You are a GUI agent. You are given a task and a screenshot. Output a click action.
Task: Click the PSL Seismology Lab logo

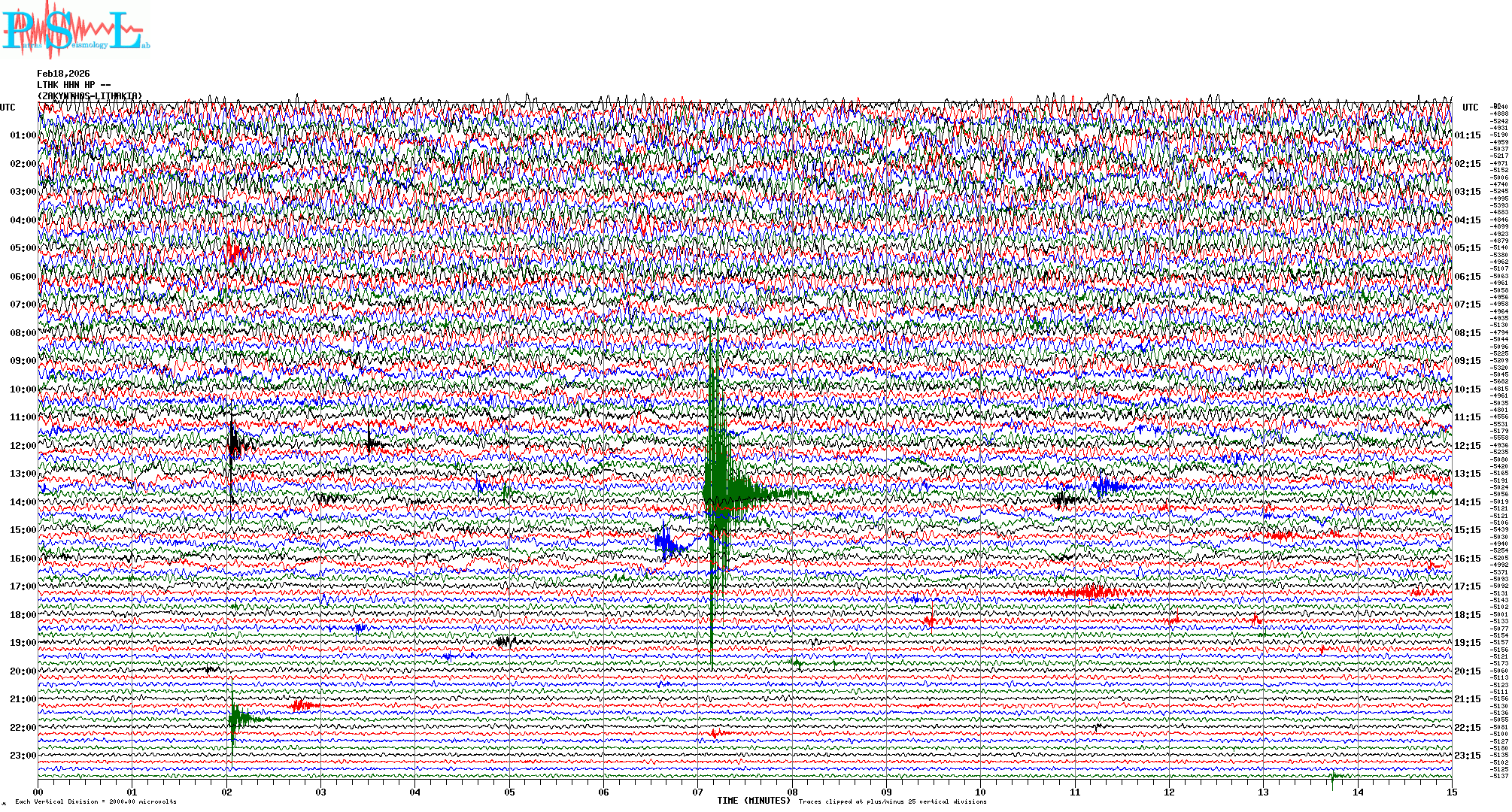click(x=74, y=30)
